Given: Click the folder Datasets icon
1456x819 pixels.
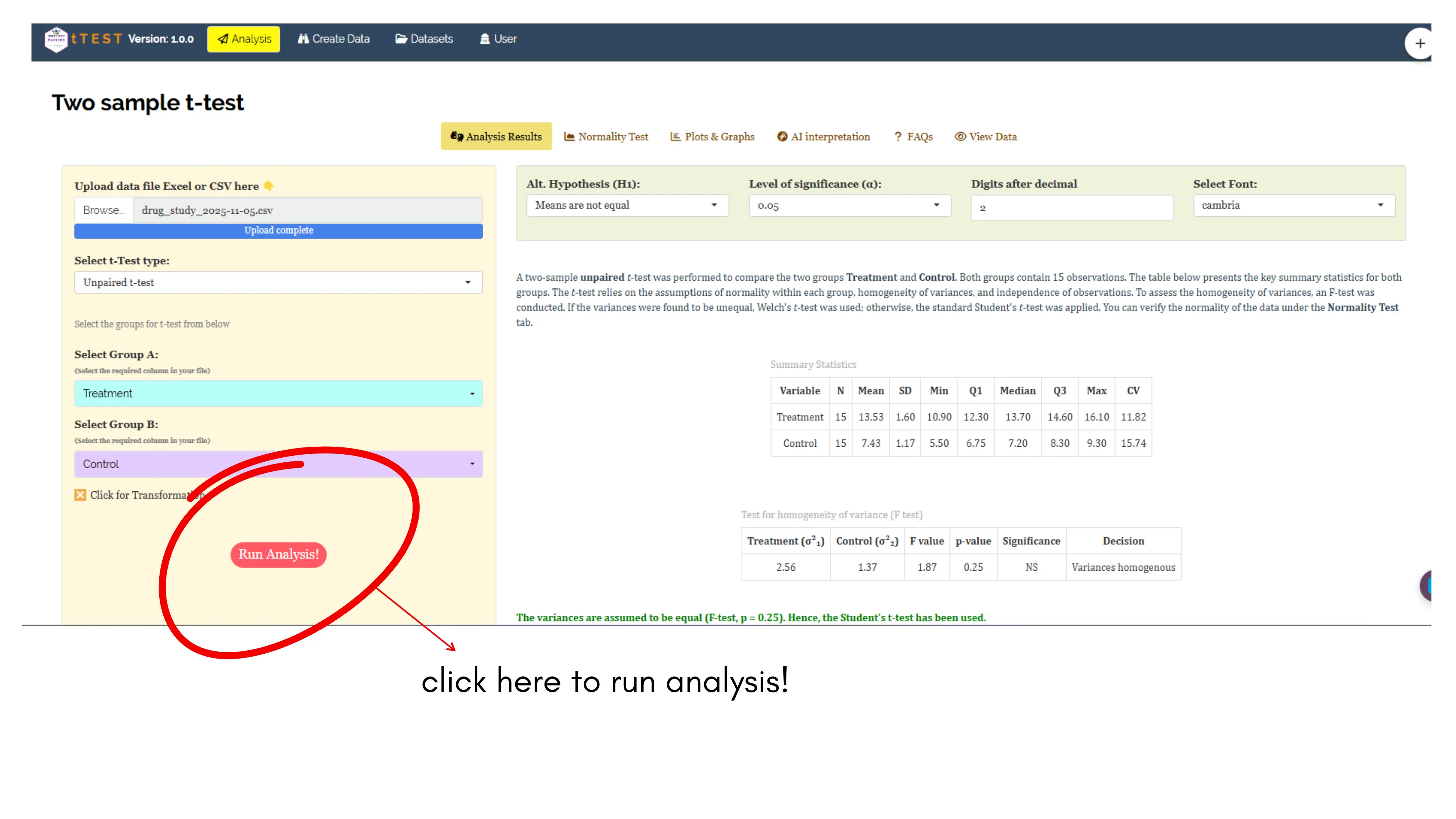Looking at the screenshot, I should [401, 39].
